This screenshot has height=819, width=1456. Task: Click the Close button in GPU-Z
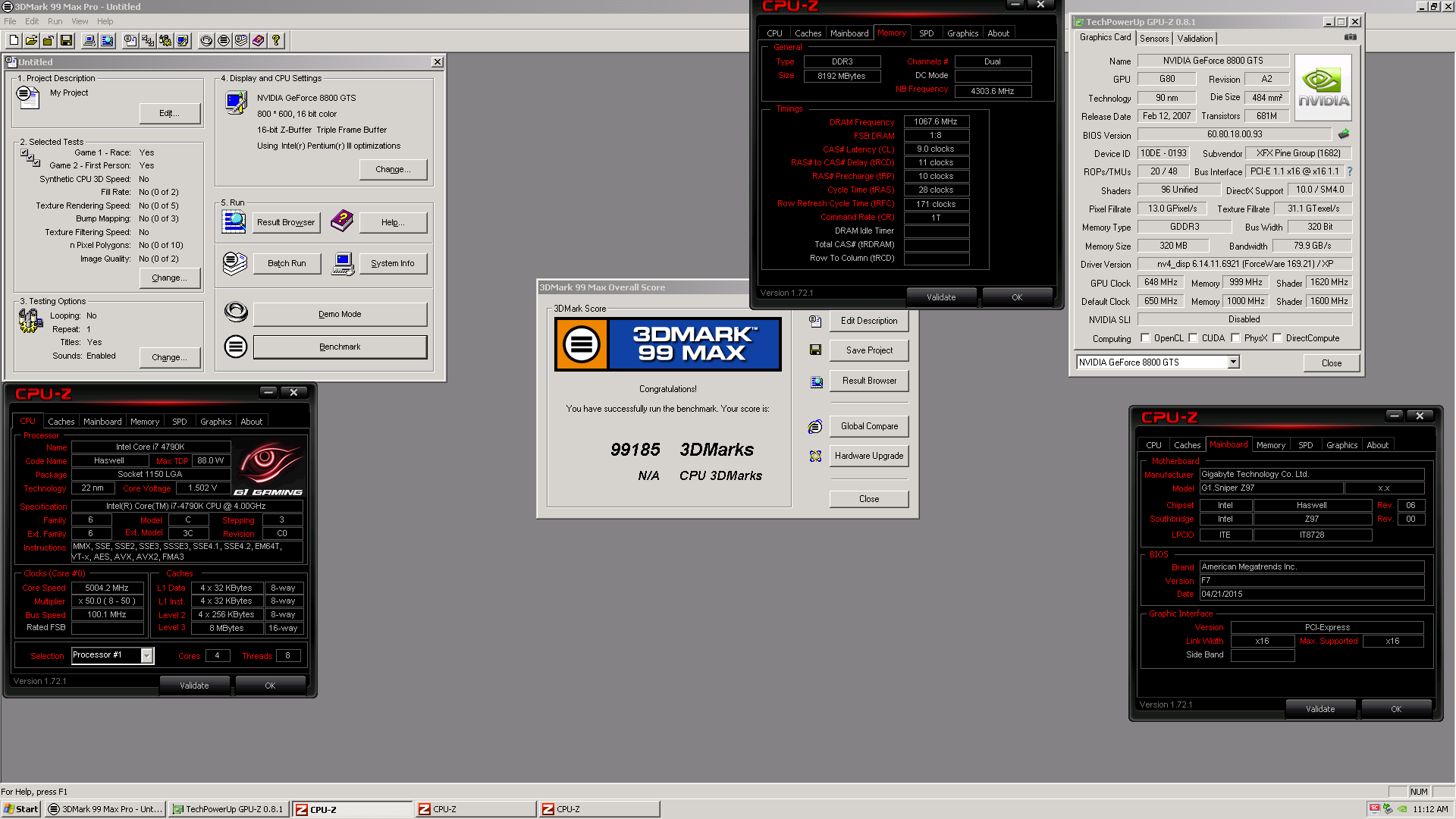pos(1332,363)
